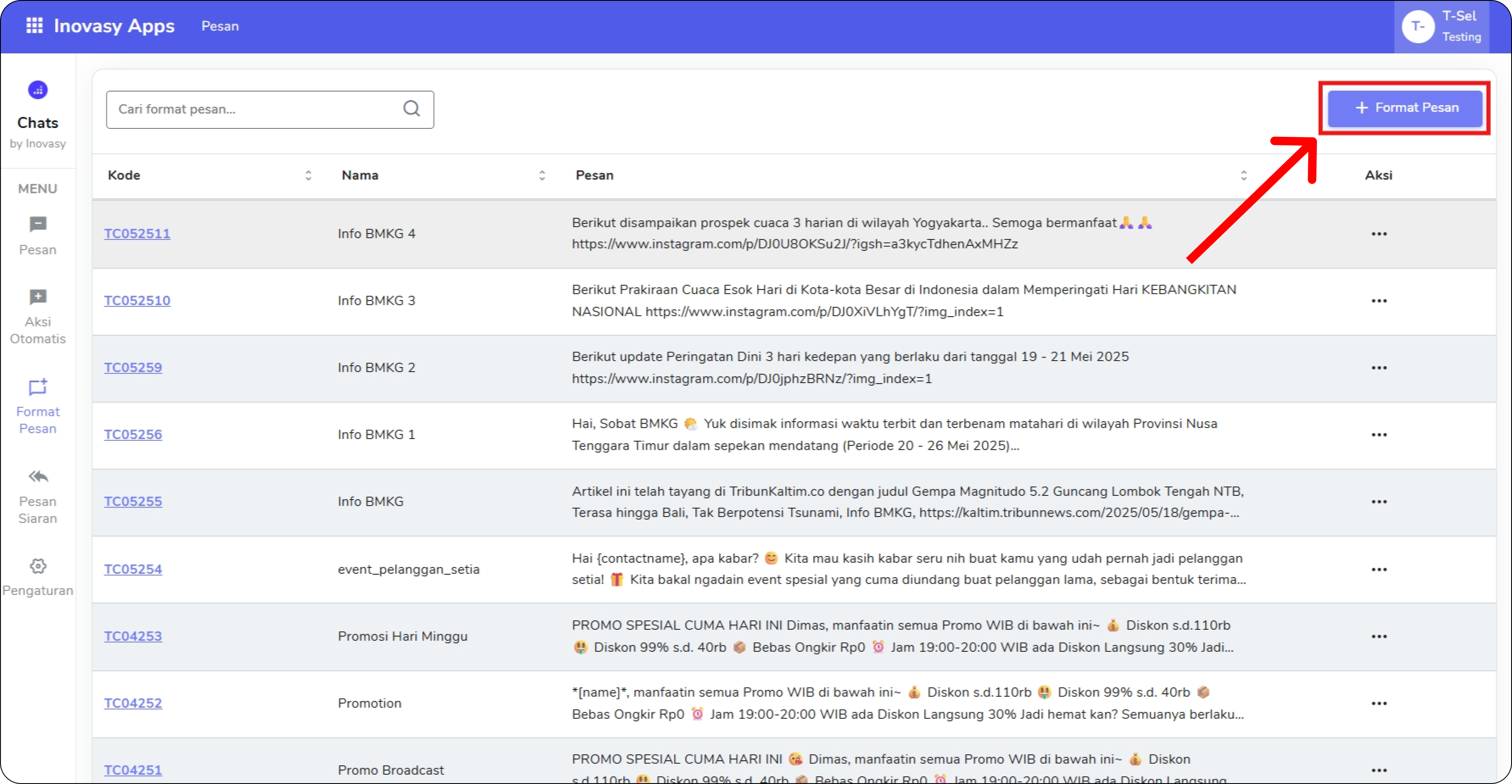The height and width of the screenshot is (784, 1512).
Task: Select Format Pesan sidebar icon
Action: tap(38, 387)
